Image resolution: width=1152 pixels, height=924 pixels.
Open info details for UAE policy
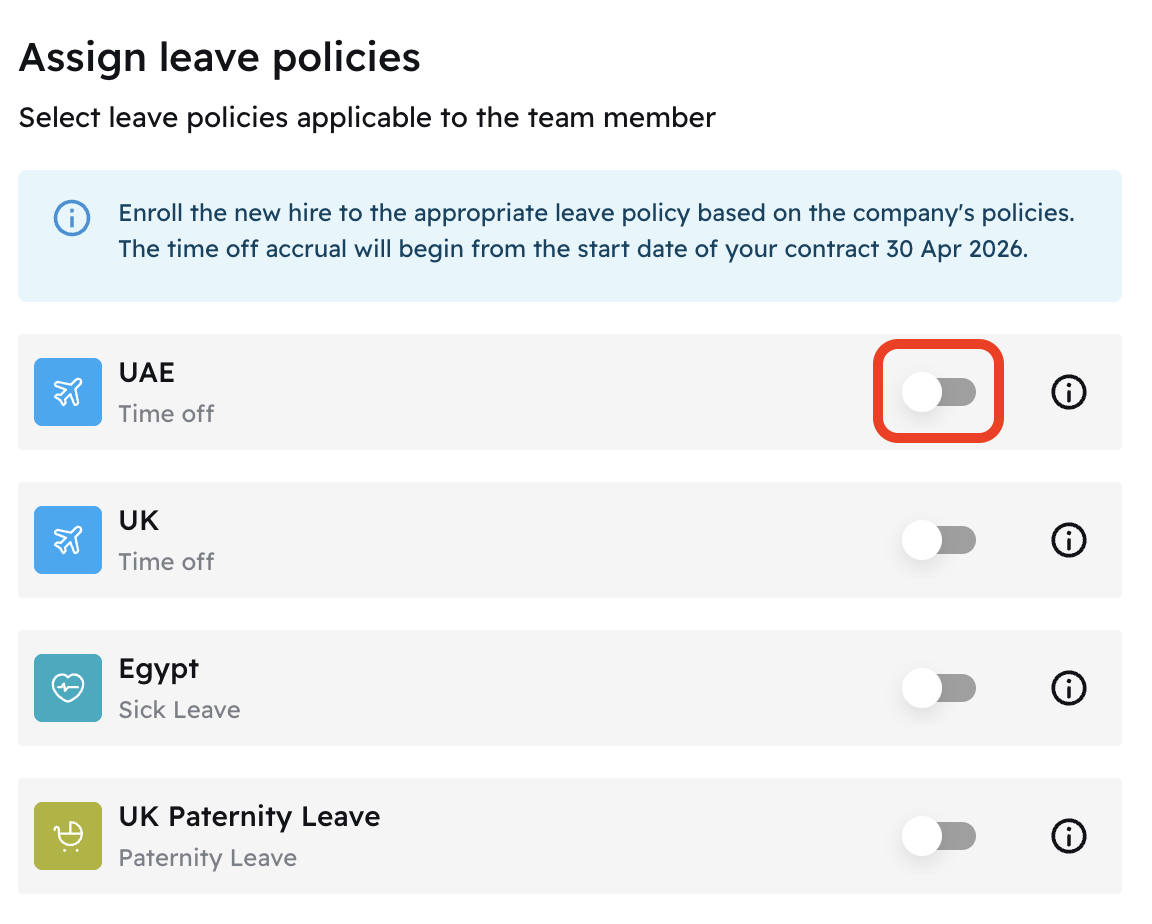tap(1069, 392)
